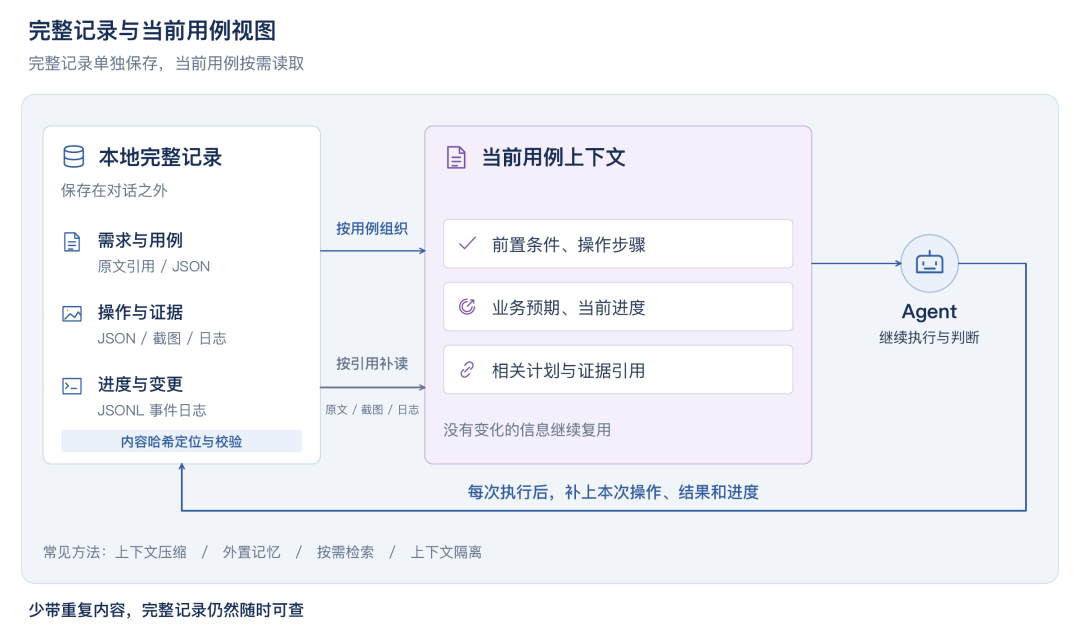1080x639 pixels.
Task: Click the 每次执行后，补上本次操作、结果和进度 label
Action: (613, 492)
